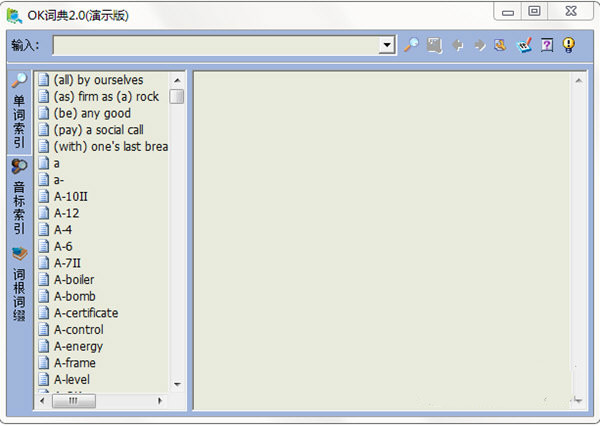The width and height of the screenshot is (600, 426).
Task: Select entry "(pay) a social call"
Action: point(98,130)
